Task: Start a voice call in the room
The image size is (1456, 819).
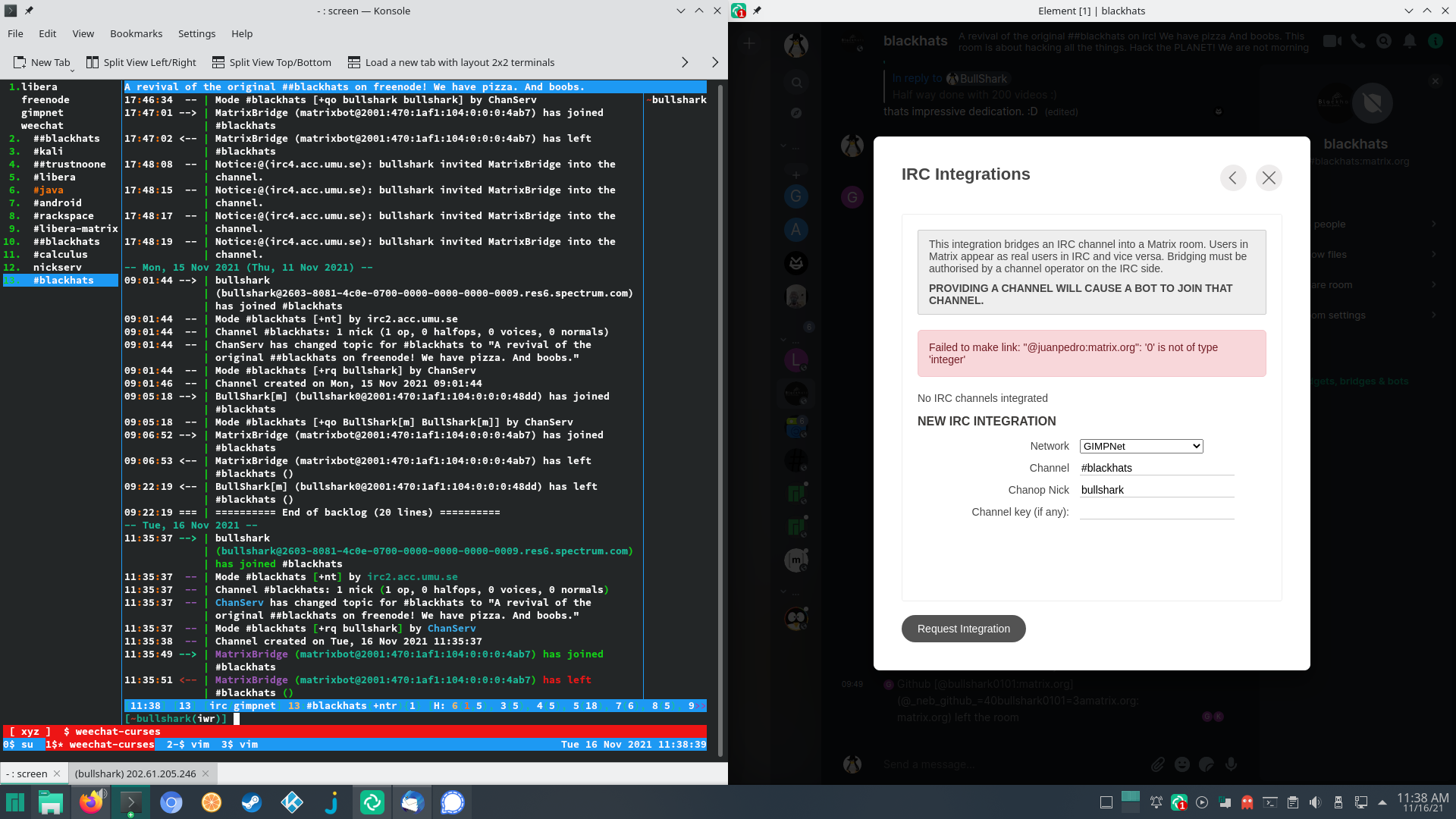Action: tap(1357, 41)
